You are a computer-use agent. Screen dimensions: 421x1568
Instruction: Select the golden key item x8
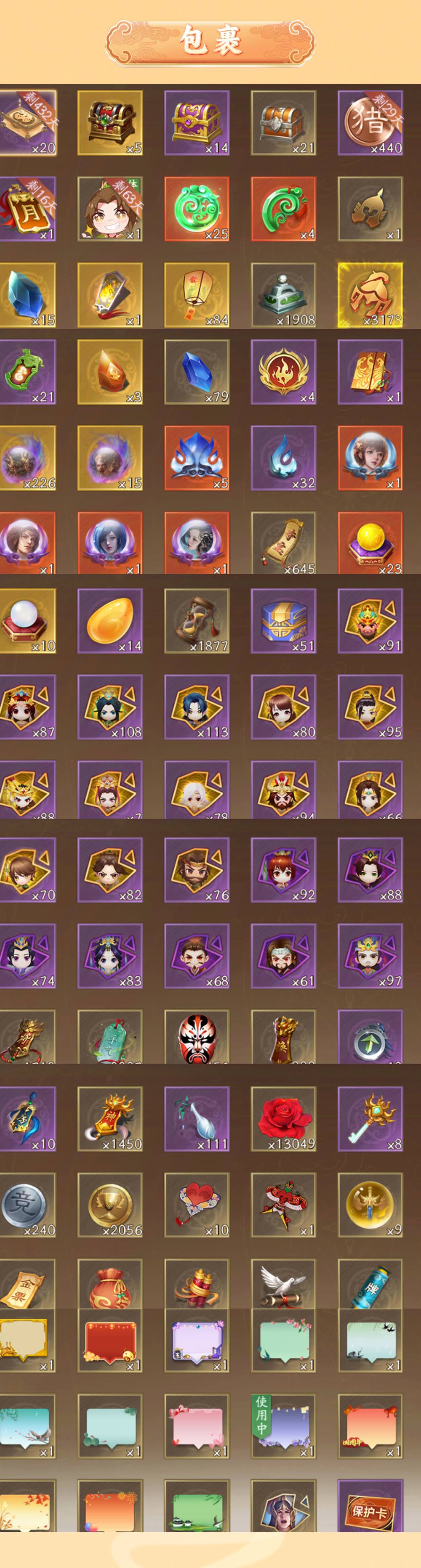tap(370, 1119)
